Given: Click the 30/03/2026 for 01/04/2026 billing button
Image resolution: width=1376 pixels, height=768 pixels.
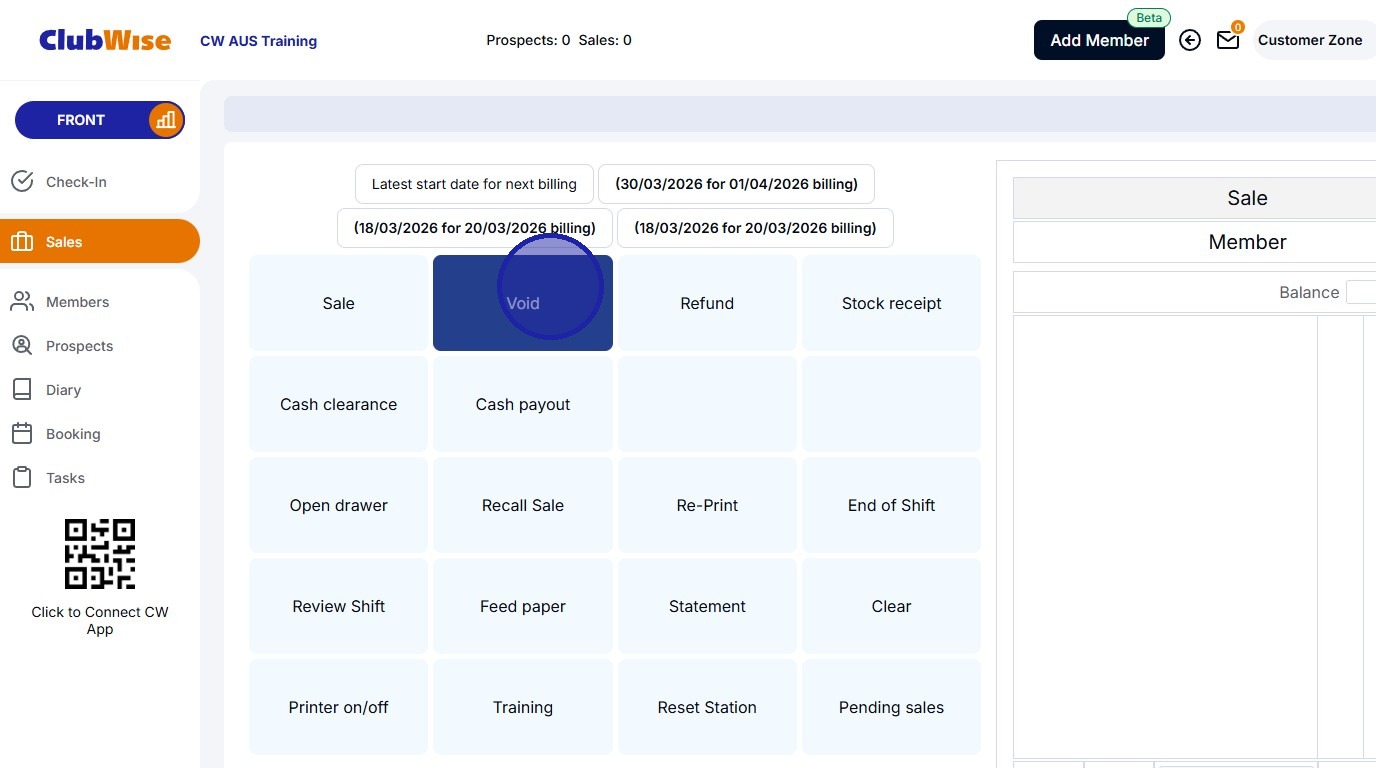Looking at the screenshot, I should (736, 184).
